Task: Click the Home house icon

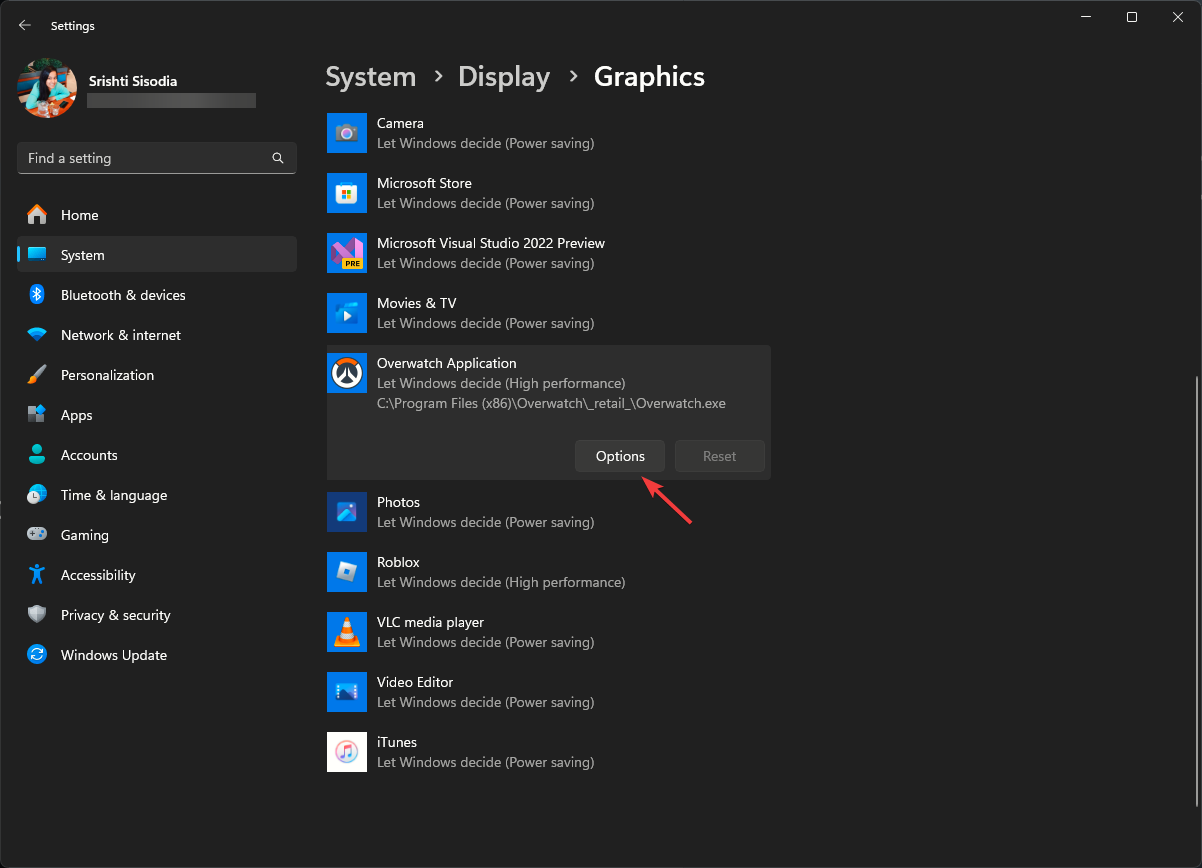Action: 37,215
